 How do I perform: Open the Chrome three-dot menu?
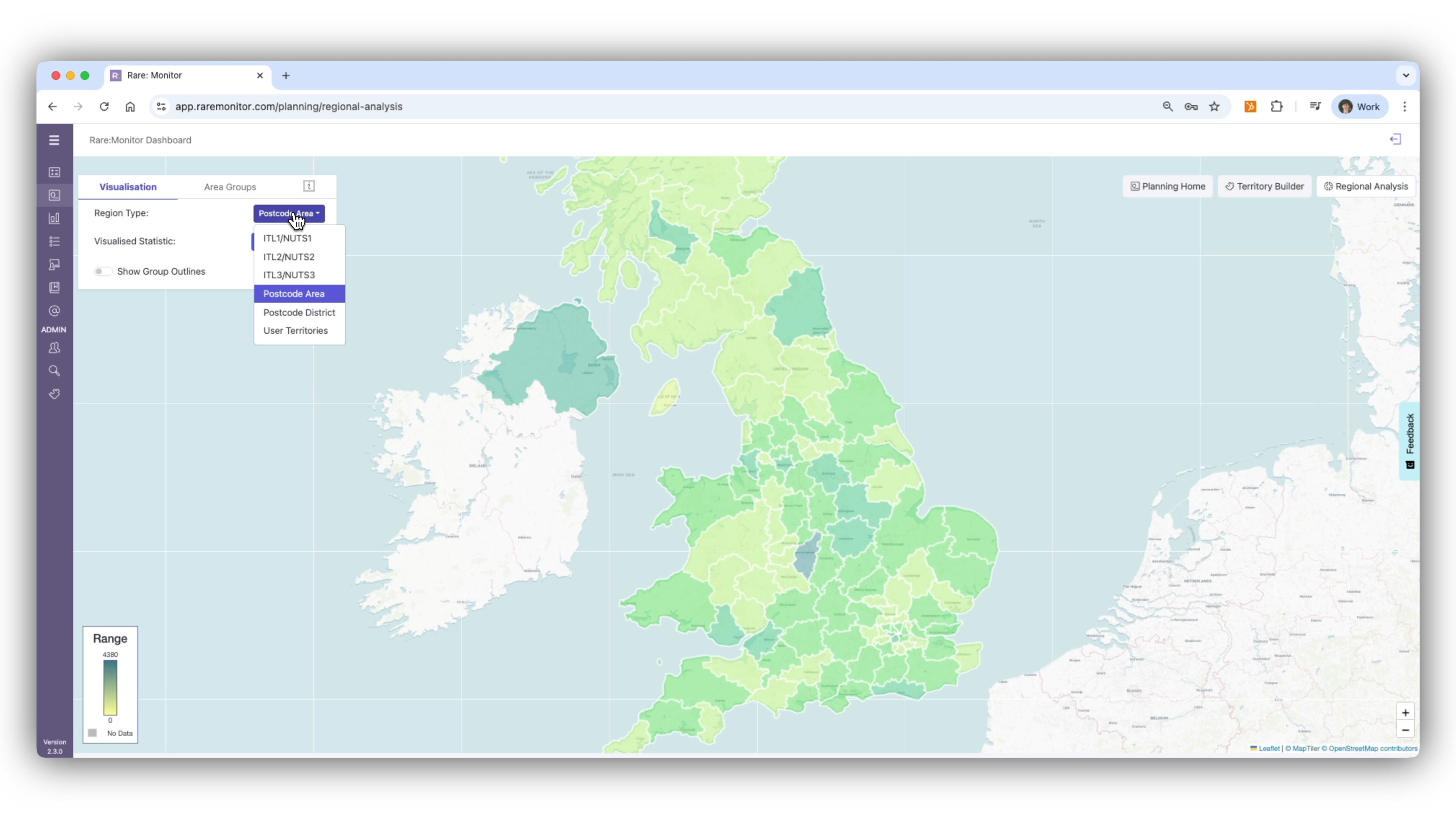coord(1404,106)
